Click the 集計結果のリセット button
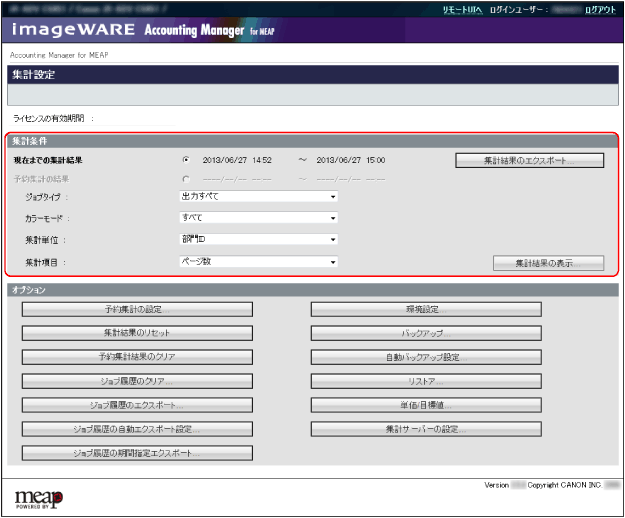625x518 pixels. tap(137, 333)
